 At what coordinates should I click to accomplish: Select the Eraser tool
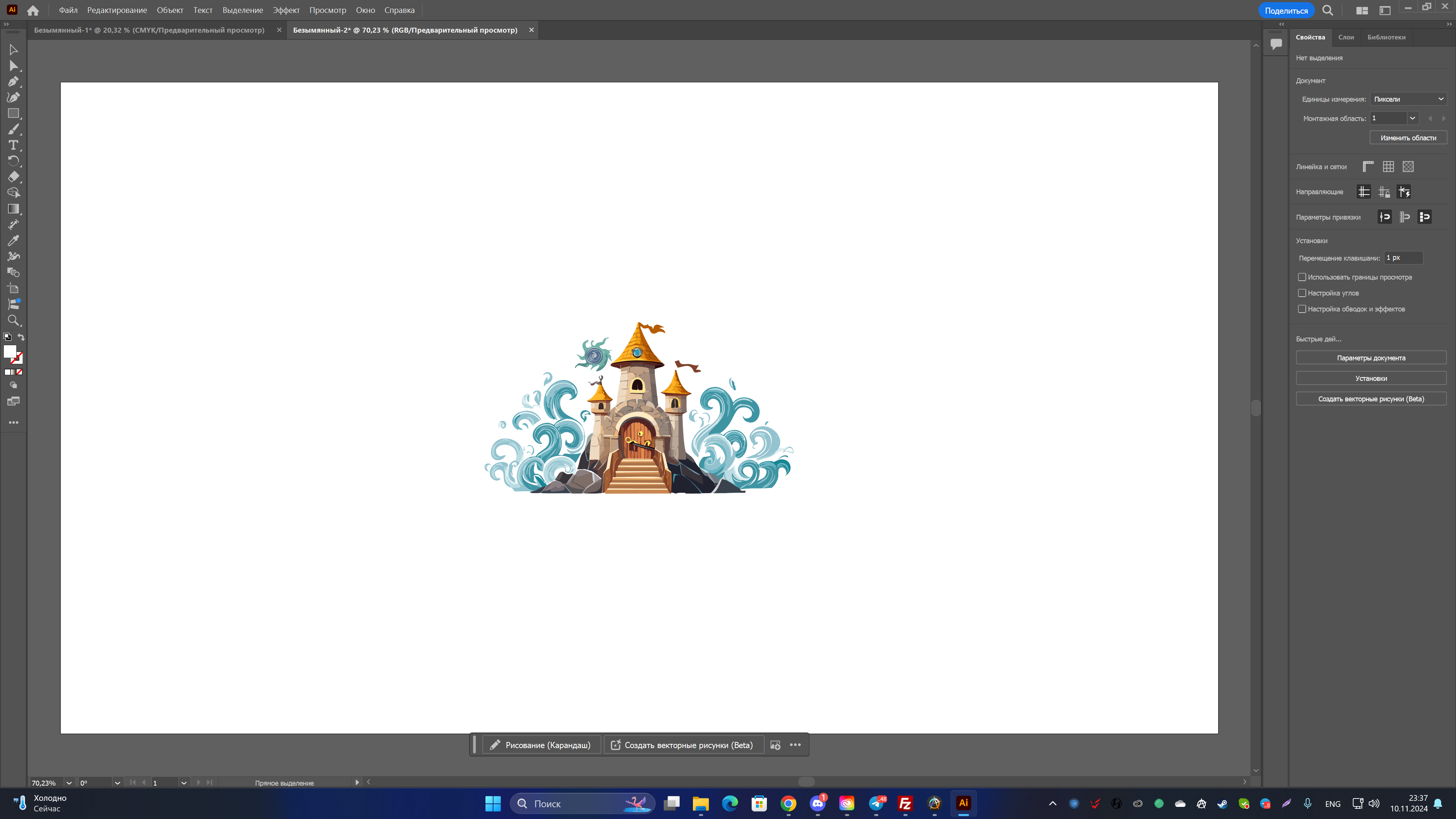(14, 177)
